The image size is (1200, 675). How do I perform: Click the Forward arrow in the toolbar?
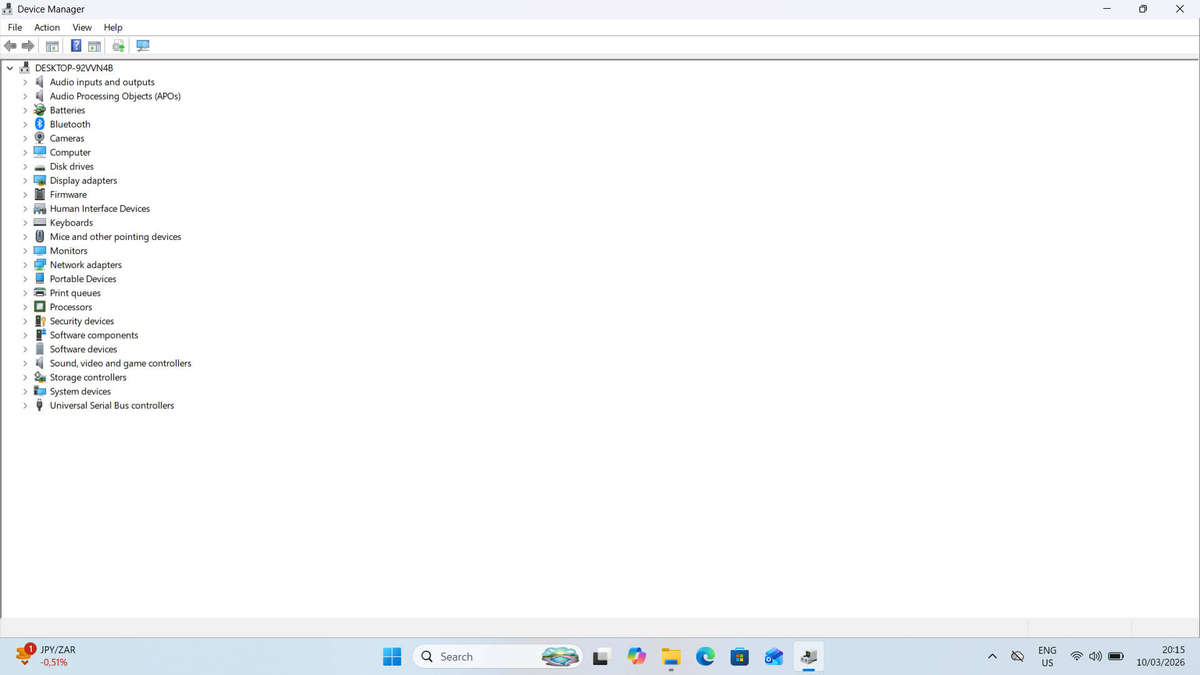tap(28, 46)
